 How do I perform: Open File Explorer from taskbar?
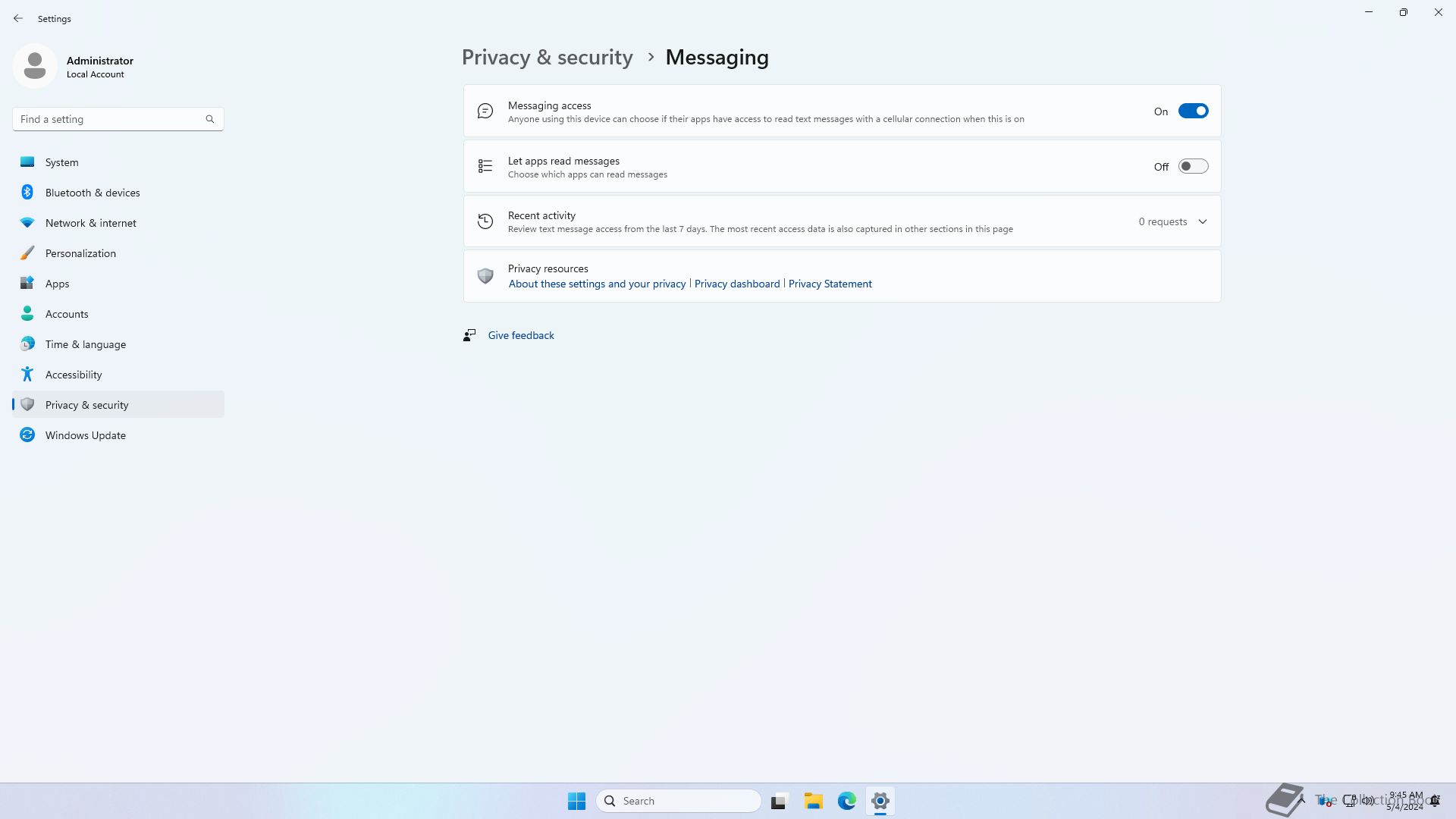click(x=814, y=801)
